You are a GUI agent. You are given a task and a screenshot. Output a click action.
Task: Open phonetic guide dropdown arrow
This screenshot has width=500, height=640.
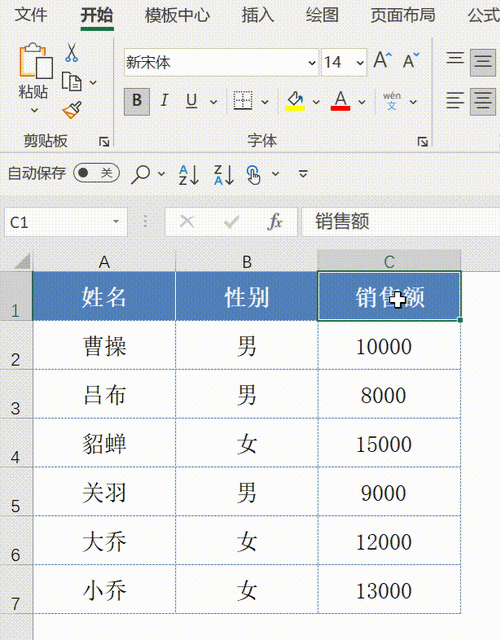413,102
